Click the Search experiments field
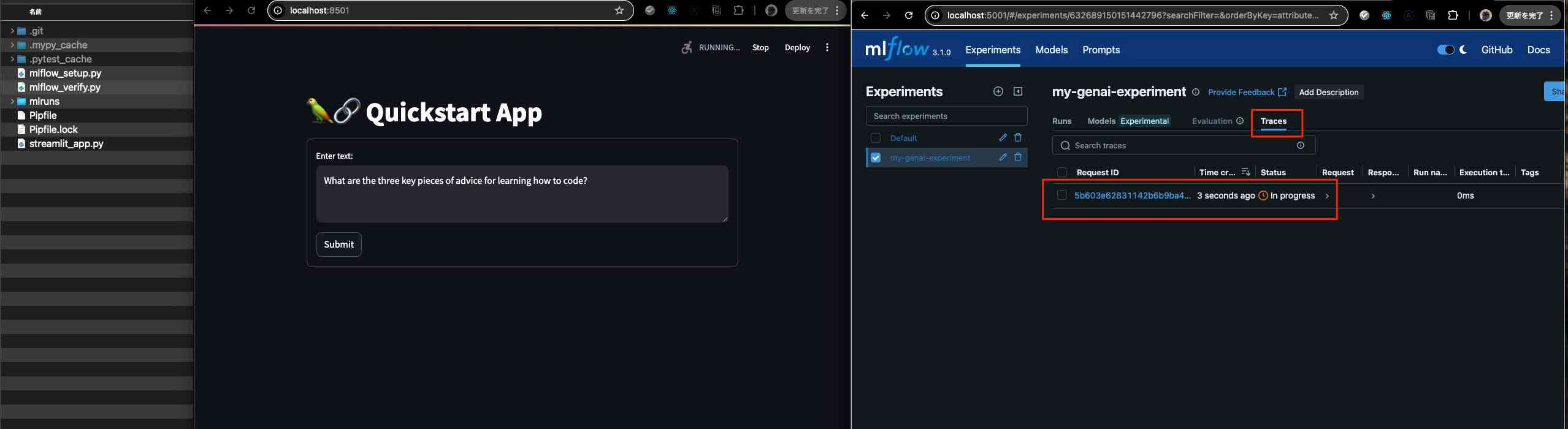1568x429 pixels. 946,116
